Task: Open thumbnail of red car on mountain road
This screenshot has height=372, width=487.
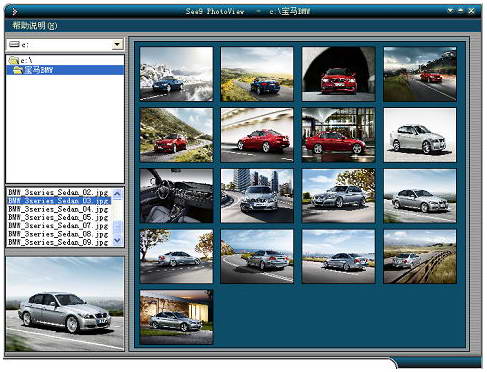Action: 176,135
